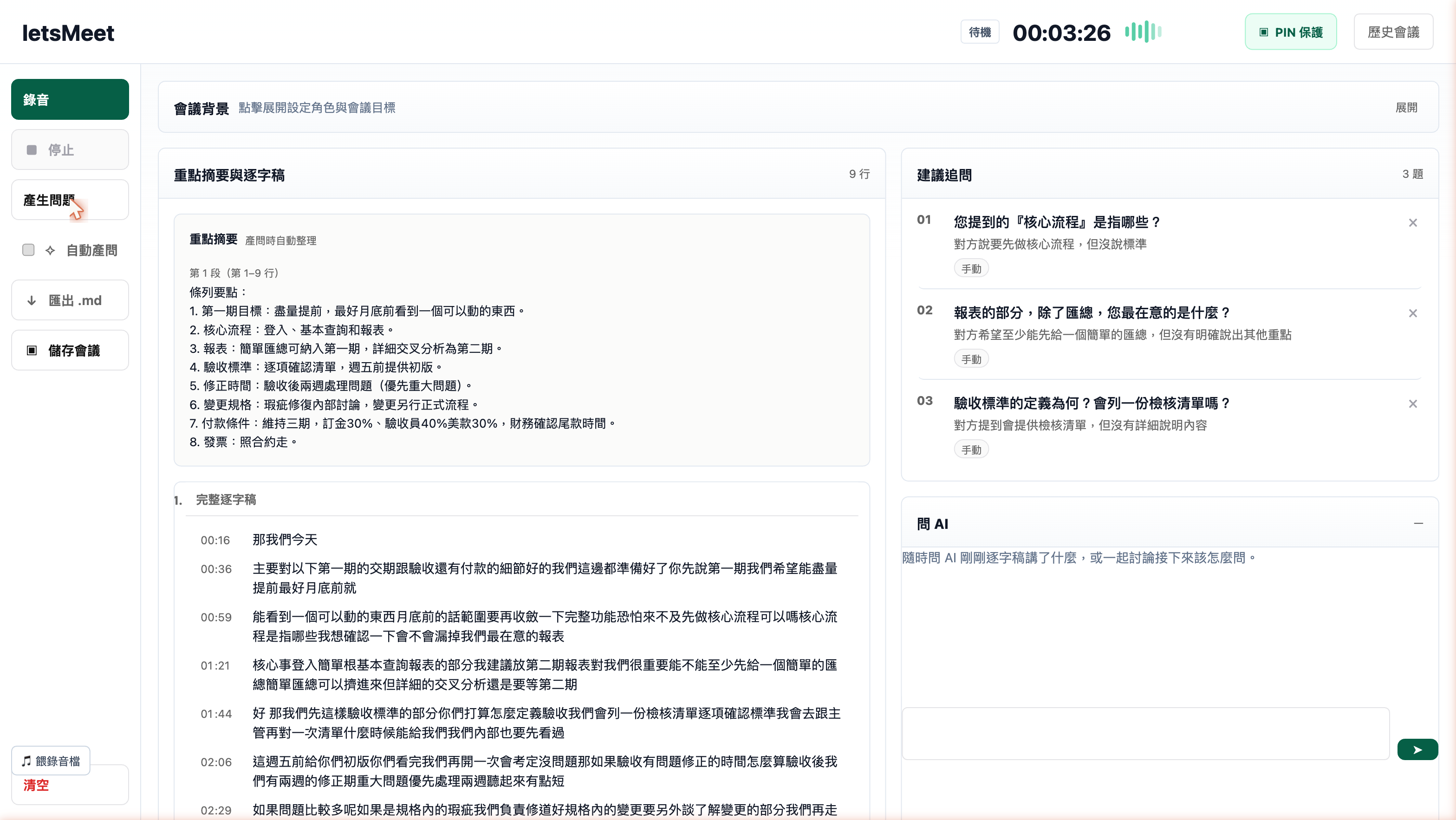Click transcript timestamp 02:29
The width and height of the screenshot is (1456, 820).
(x=216, y=810)
